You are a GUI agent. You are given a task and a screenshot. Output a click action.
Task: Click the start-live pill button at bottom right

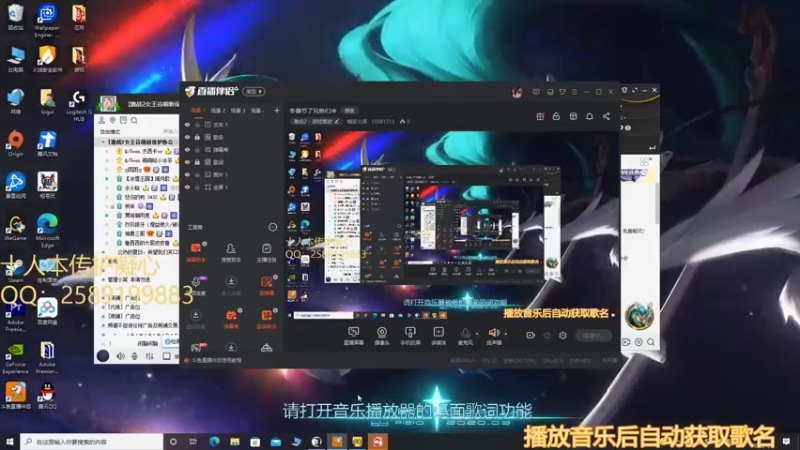tap(593, 336)
